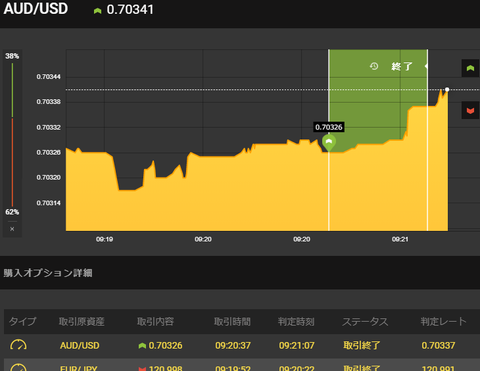This screenshot has width=480, height=371.
Task: Click the 終了 label in green zone
Action: coord(402,66)
